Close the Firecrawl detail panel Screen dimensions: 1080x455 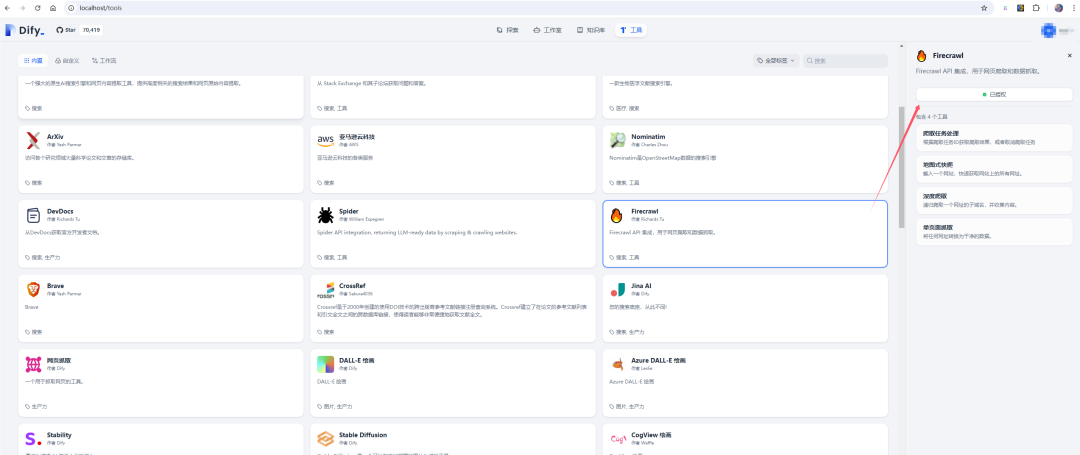(x=1069, y=55)
